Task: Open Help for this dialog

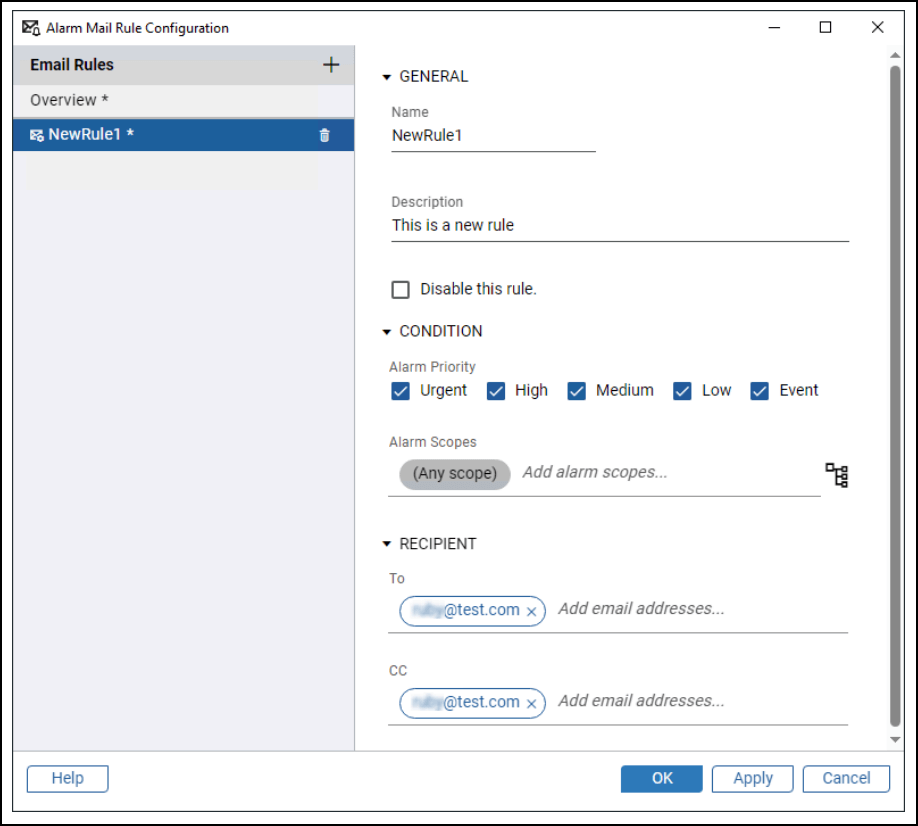Action: click(x=67, y=778)
